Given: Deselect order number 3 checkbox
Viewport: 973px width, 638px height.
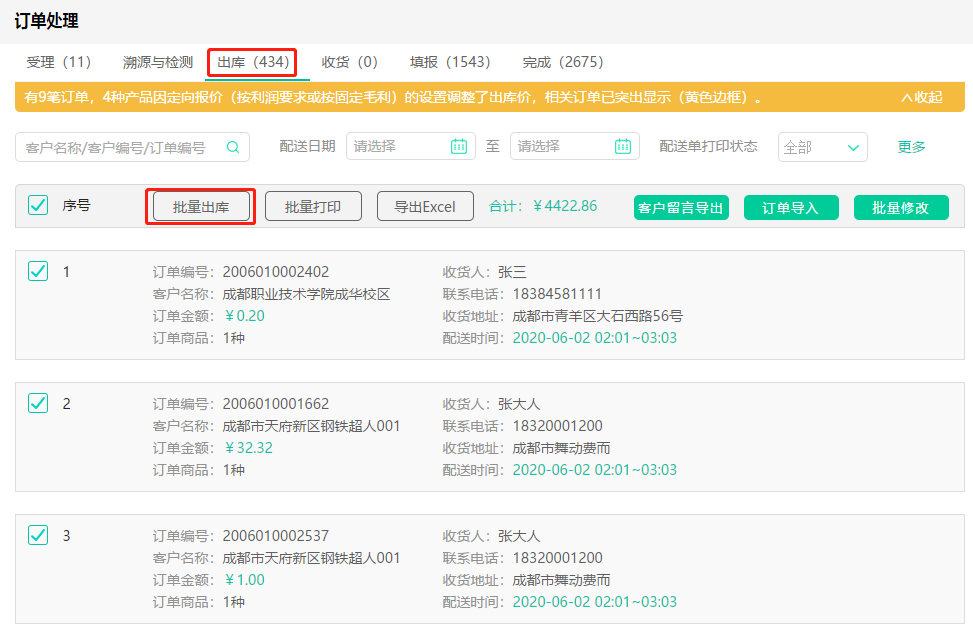Looking at the screenshot, I should pos(36,535).
